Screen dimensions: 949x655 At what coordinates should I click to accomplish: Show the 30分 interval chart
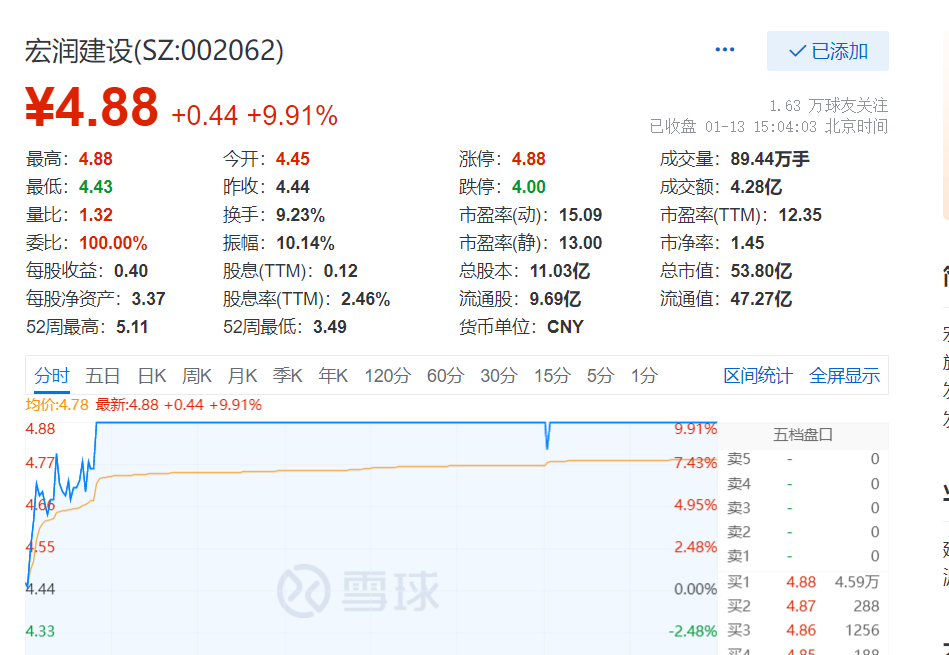click(x=499, y=376)
